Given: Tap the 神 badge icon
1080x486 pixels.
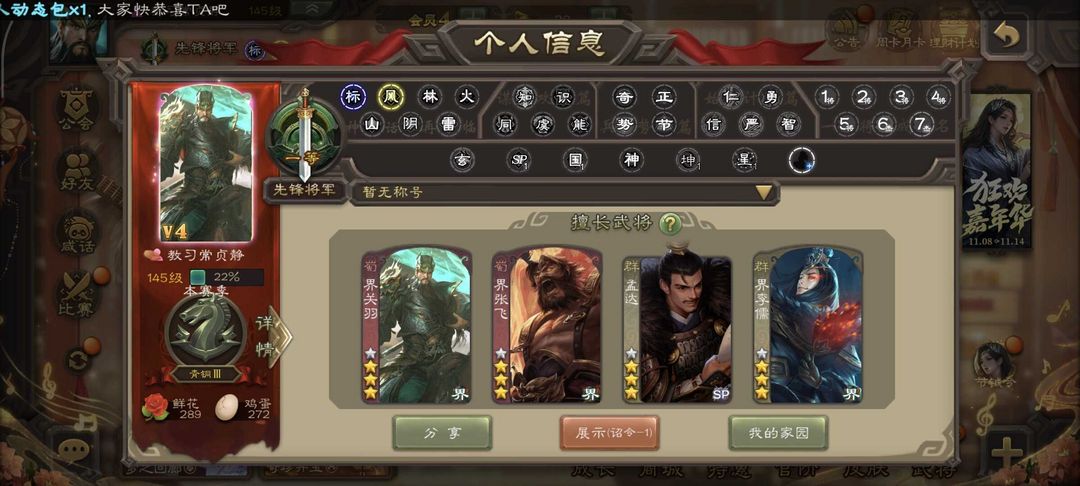Looking at the screenshot, I should point(631,160).
